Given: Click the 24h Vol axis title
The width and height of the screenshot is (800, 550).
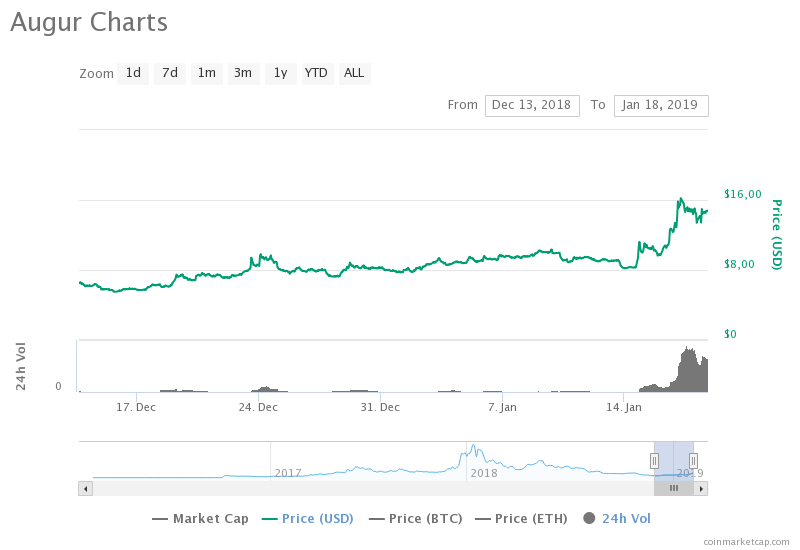Looking at the screenshot, I should point(20,366).
